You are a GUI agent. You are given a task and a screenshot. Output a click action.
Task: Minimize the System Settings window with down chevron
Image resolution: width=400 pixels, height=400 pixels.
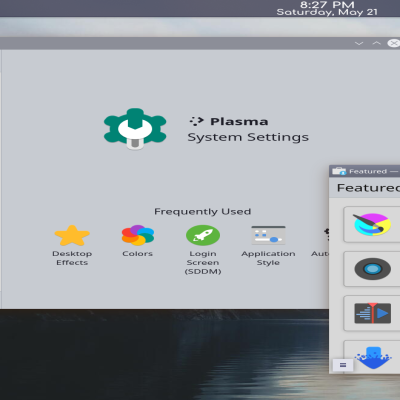tap(359, 43)
